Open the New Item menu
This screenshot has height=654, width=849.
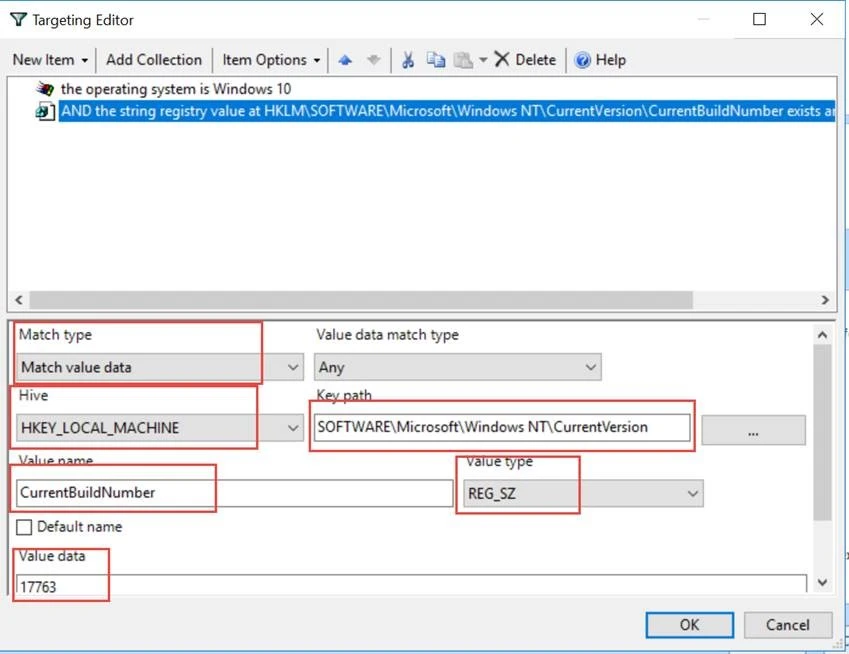pos(50,60)
